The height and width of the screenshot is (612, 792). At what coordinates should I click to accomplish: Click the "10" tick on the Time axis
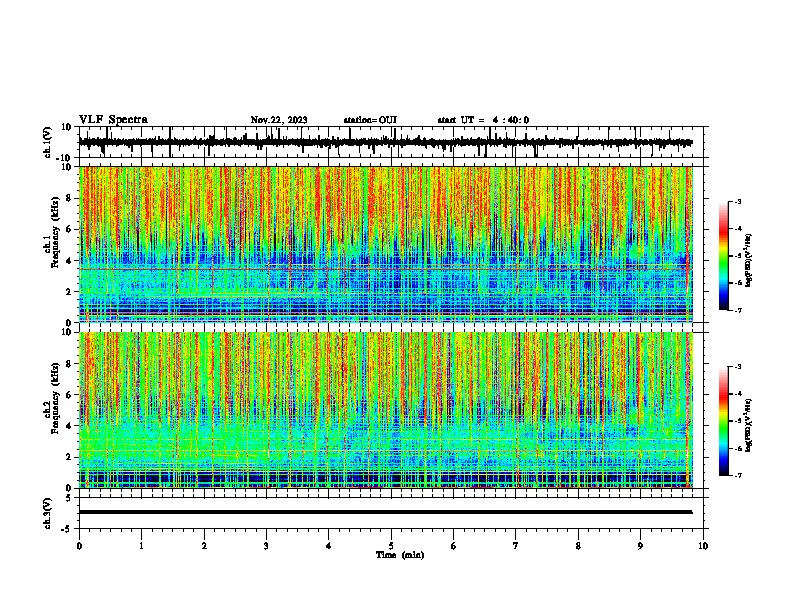pos(703,546)
